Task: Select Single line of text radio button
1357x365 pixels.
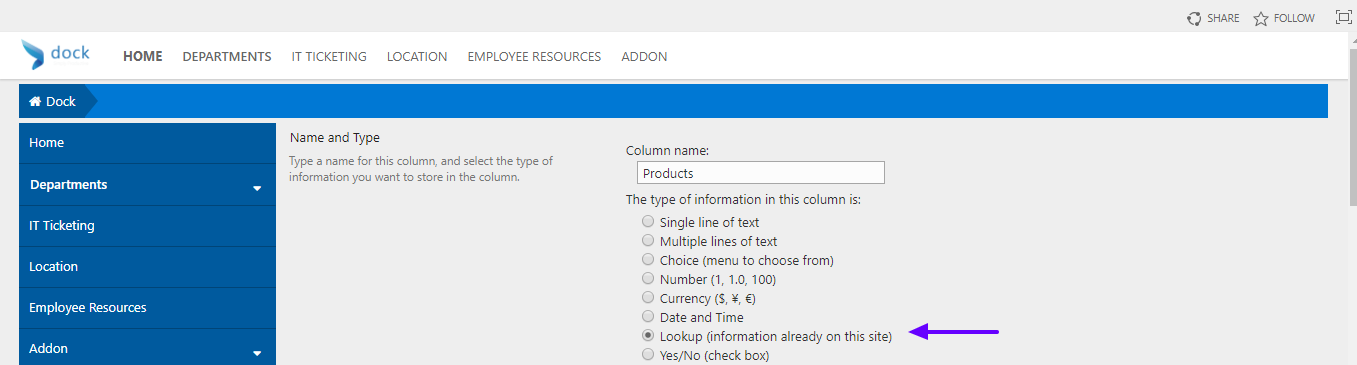Action: click(x=649, y=222)
